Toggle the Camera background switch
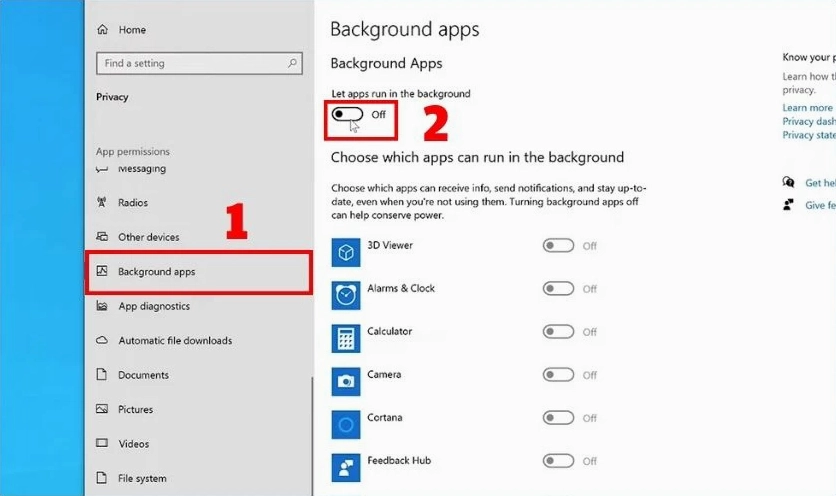Screen dimensions: 836x496 coord(558,375)
